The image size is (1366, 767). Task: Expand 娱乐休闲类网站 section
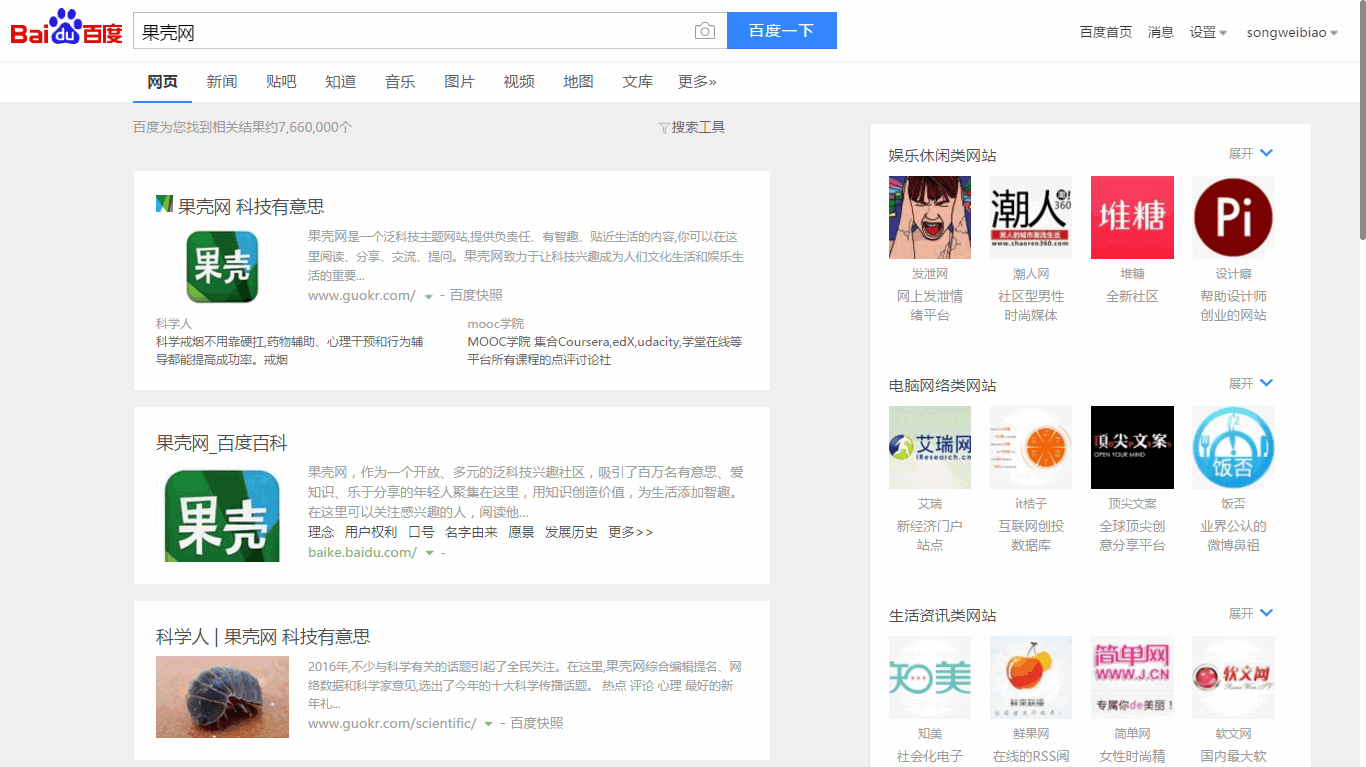1251,153
